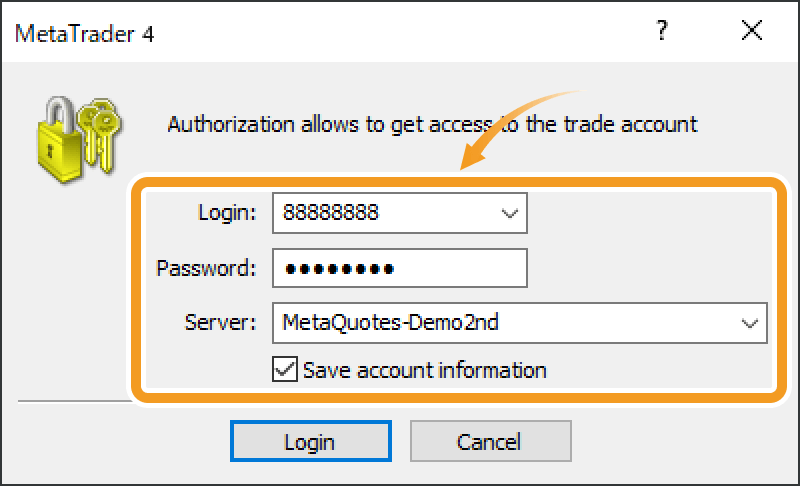The width and height of the screenshot is (800, 486).
Task: Focus the masked Password field
Action: (x=400, y=268)
